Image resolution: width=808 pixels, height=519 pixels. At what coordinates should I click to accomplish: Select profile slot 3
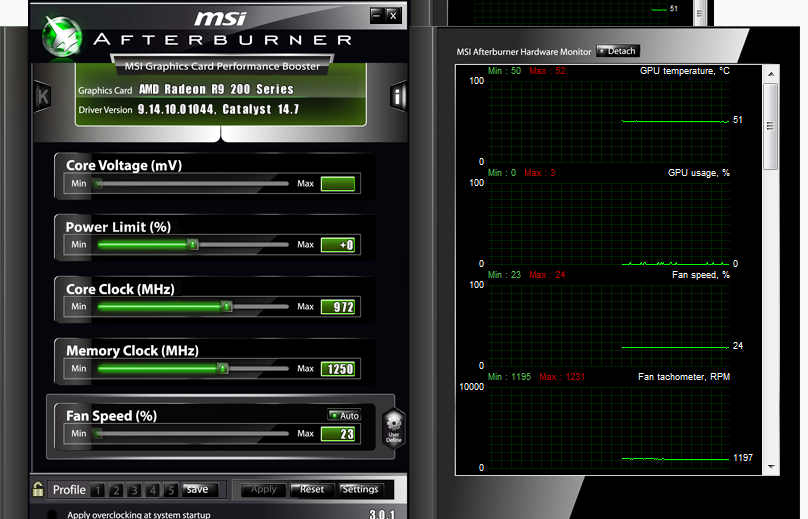coord(134,490)
